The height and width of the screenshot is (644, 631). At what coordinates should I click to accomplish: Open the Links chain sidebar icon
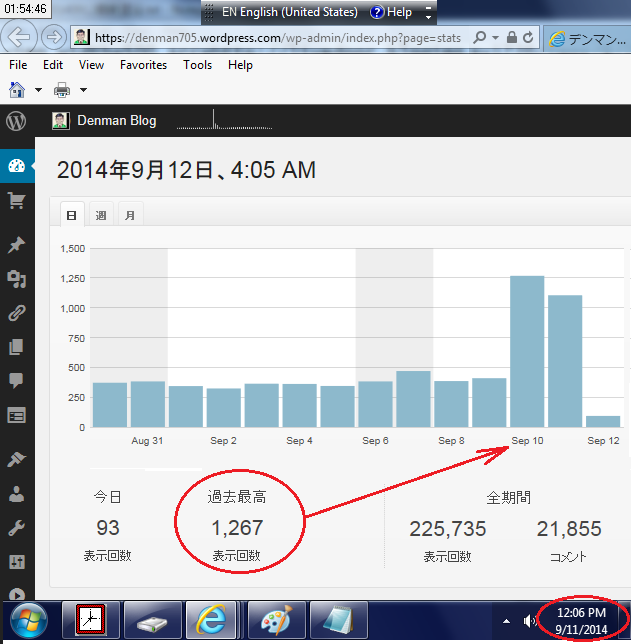(16, 313)
